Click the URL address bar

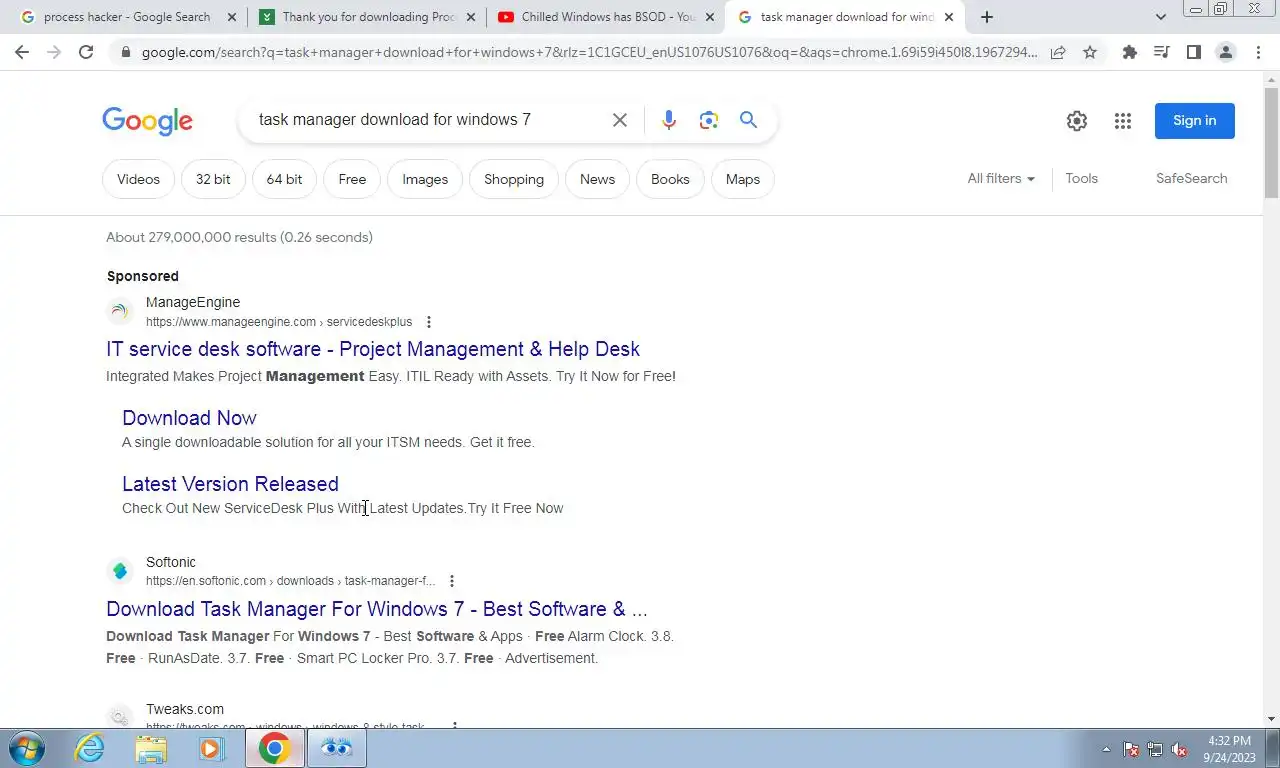click(590, 52)
